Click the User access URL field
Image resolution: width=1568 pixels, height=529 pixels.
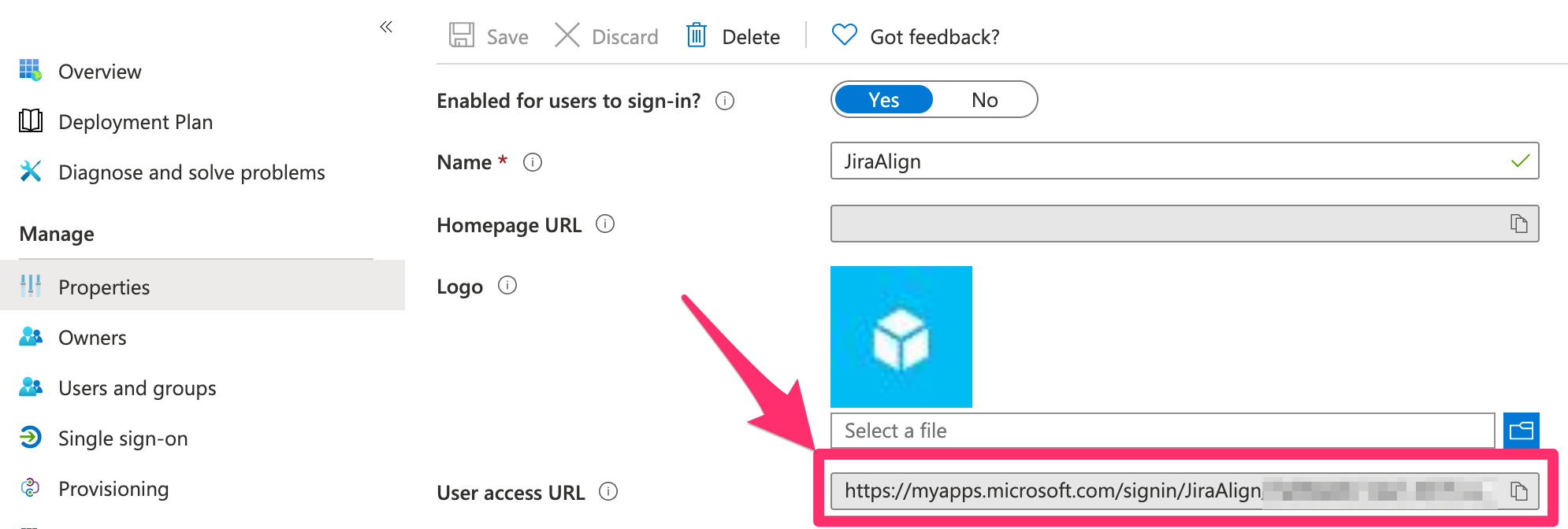(1184, 491)
